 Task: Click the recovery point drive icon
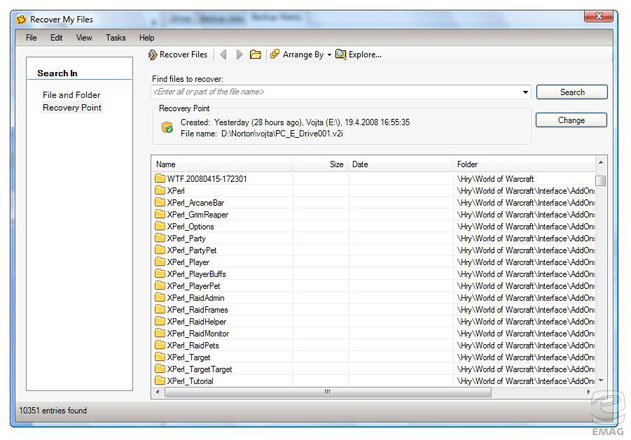point(167,127)
